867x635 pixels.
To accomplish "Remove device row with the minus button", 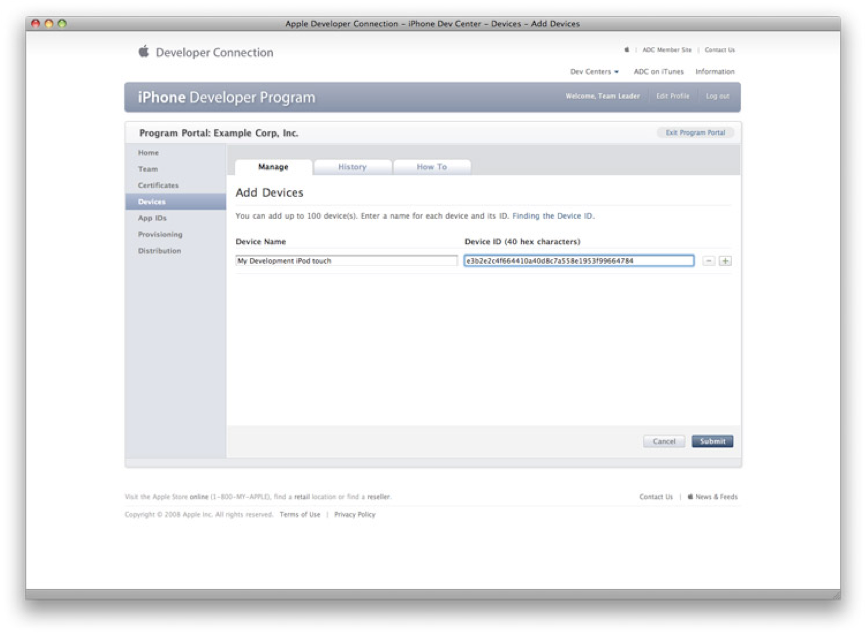I will click(x=709, y=261).
